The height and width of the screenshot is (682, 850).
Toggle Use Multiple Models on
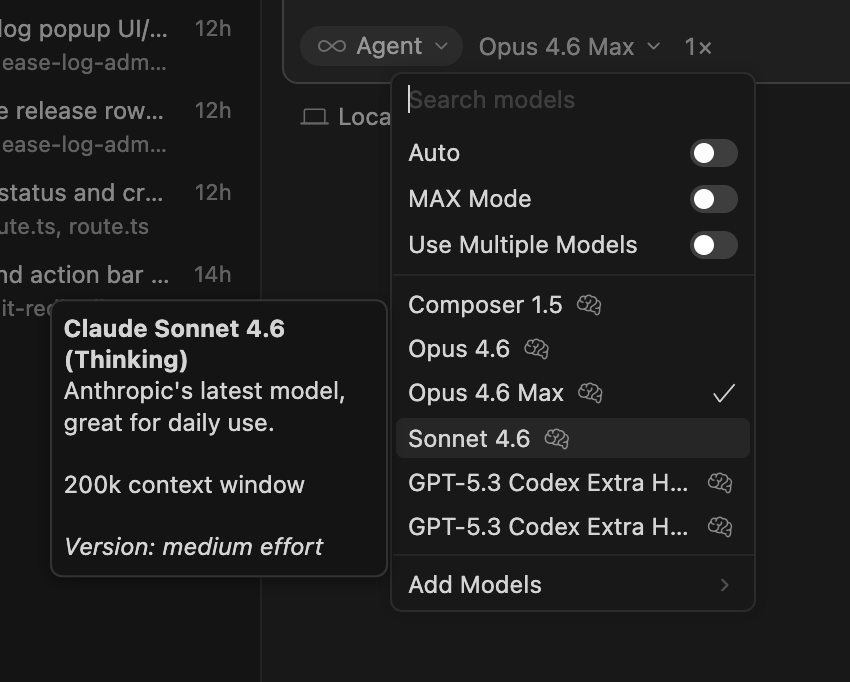point(713,245)
